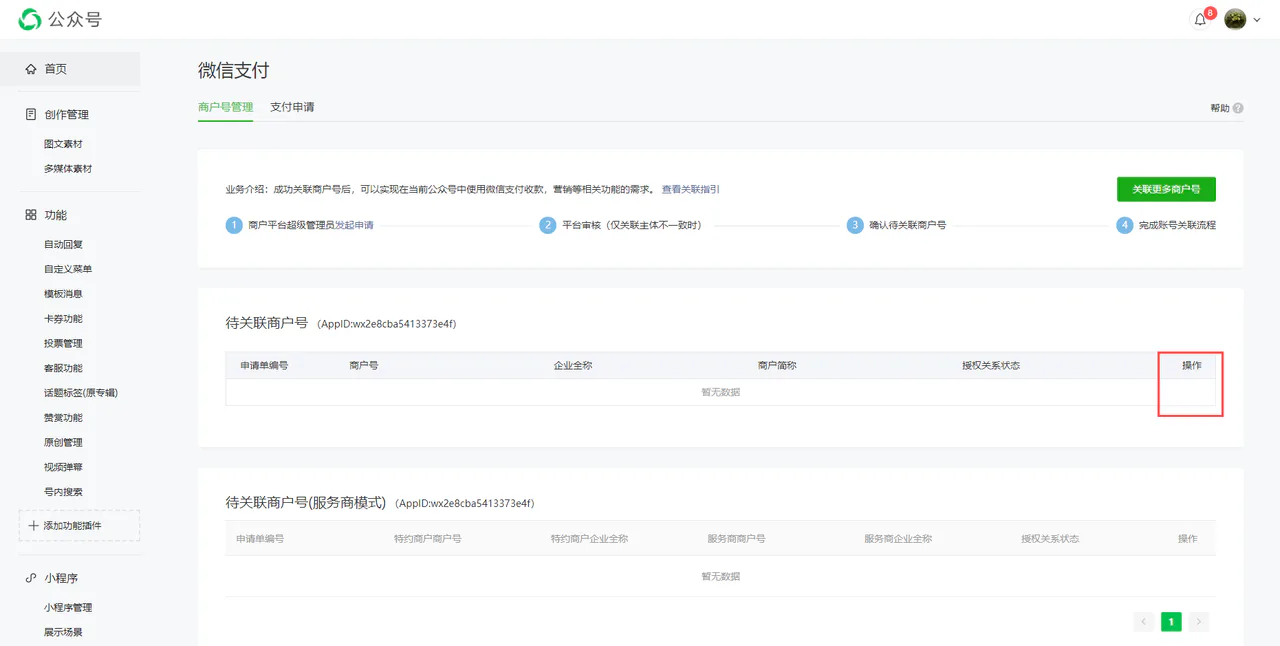Click the 功能 grid icon
This screenshot has width=1280, height=646.
tap(31, 215)
